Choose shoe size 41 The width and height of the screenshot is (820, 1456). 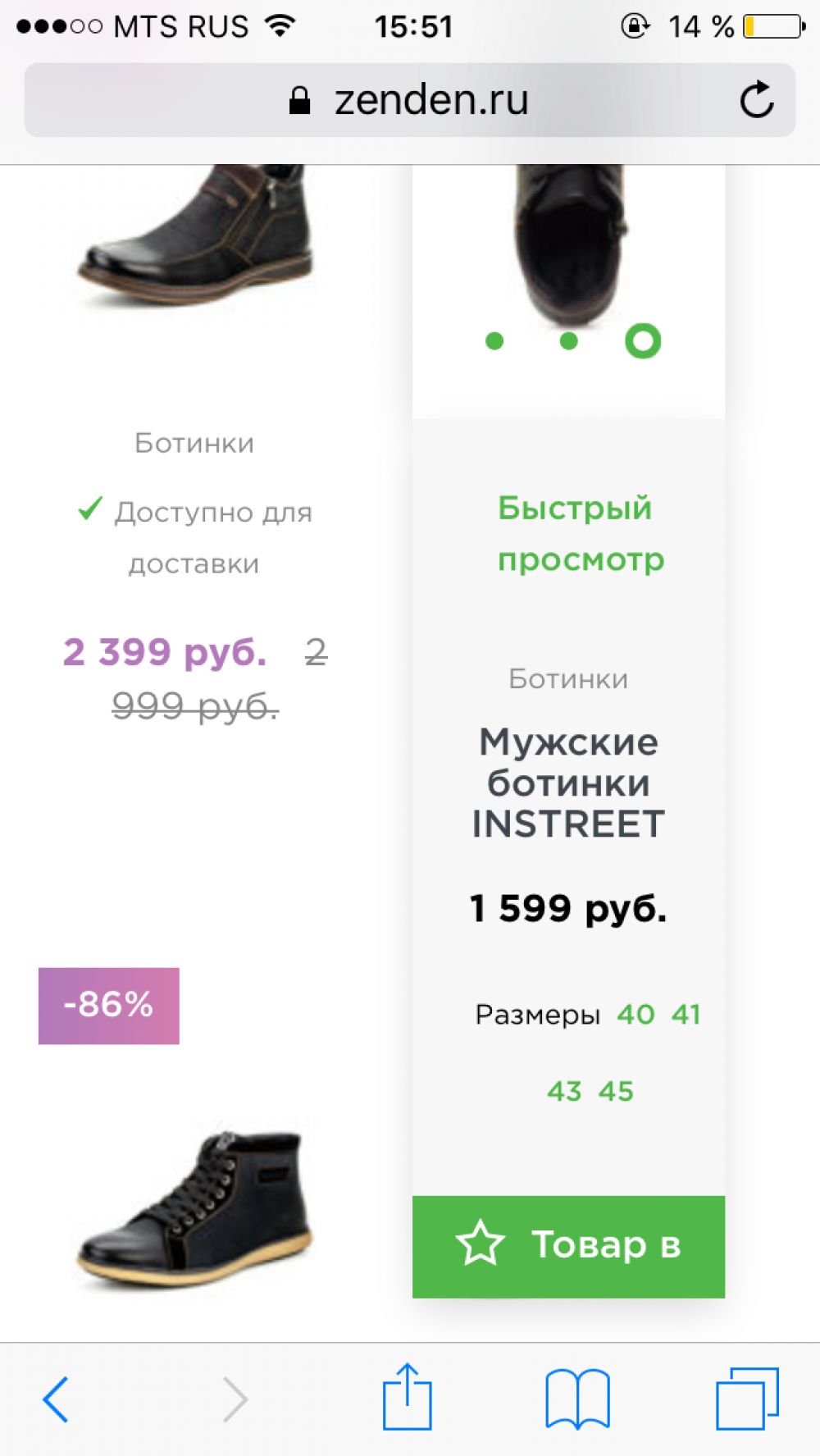[686, 1015]
